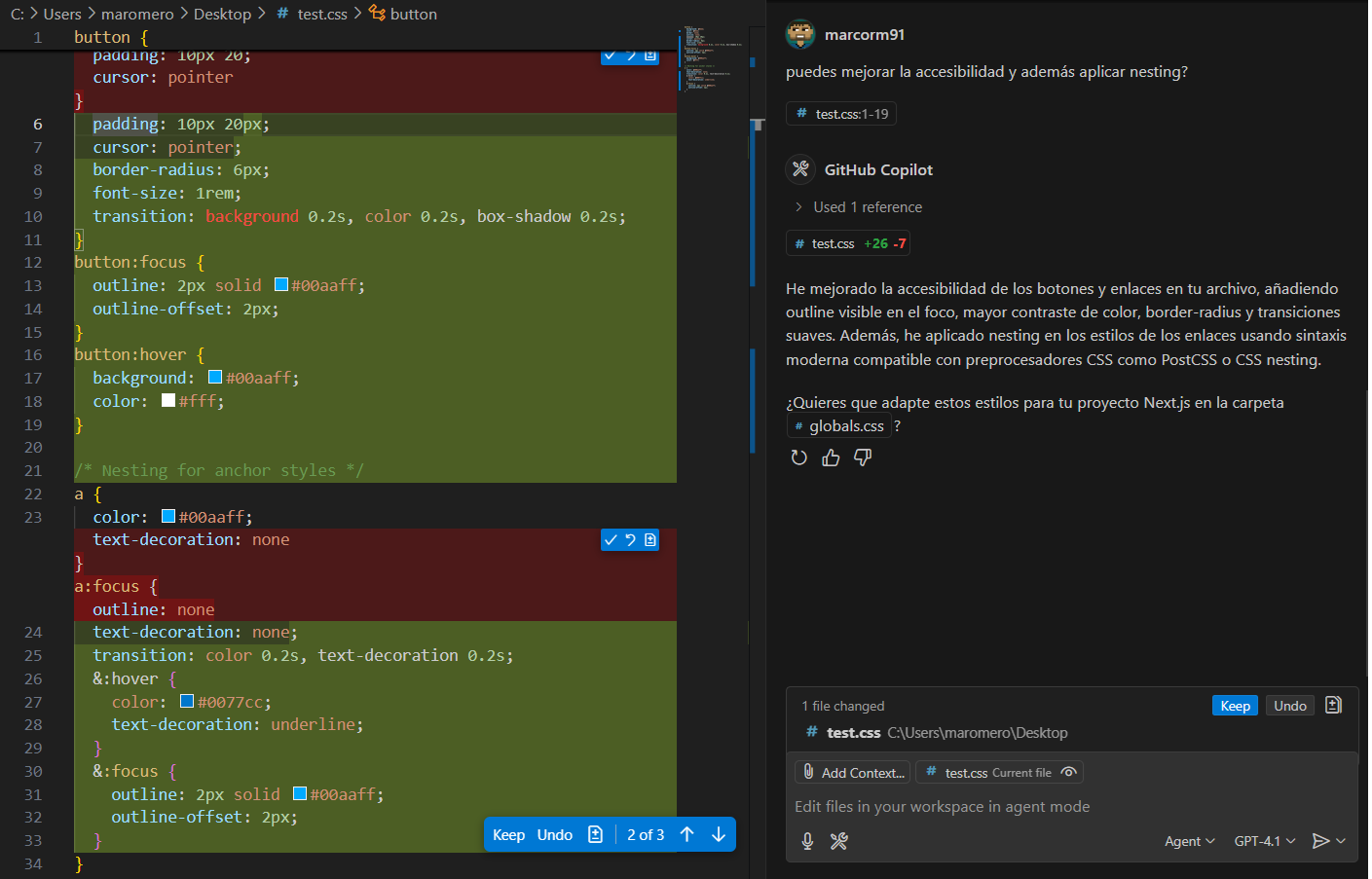Open the GPT-4.1 model selector
Viewport: 1372px width, 879px height.
coord(1264,840)
